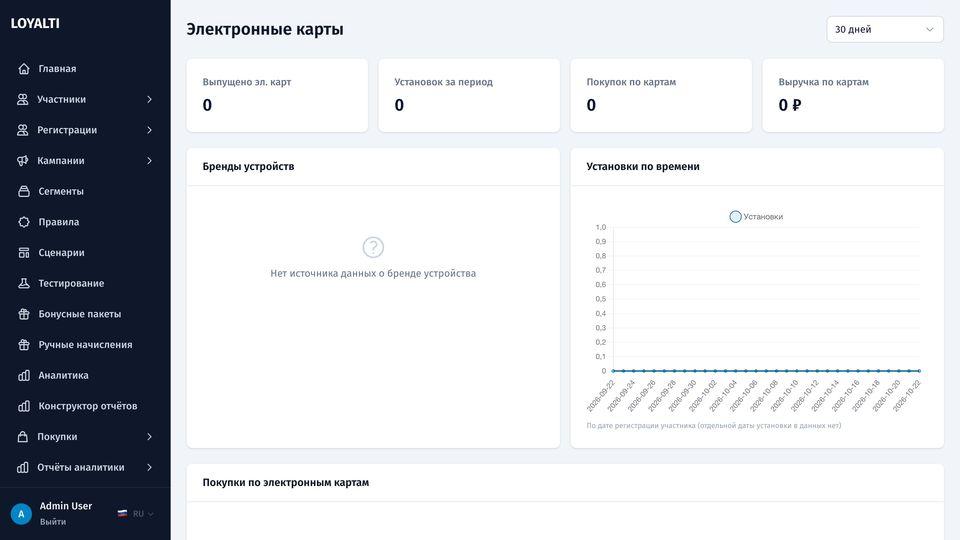Click the LOYALTI logo
960x540 pixels.
(x=35, y=23)
